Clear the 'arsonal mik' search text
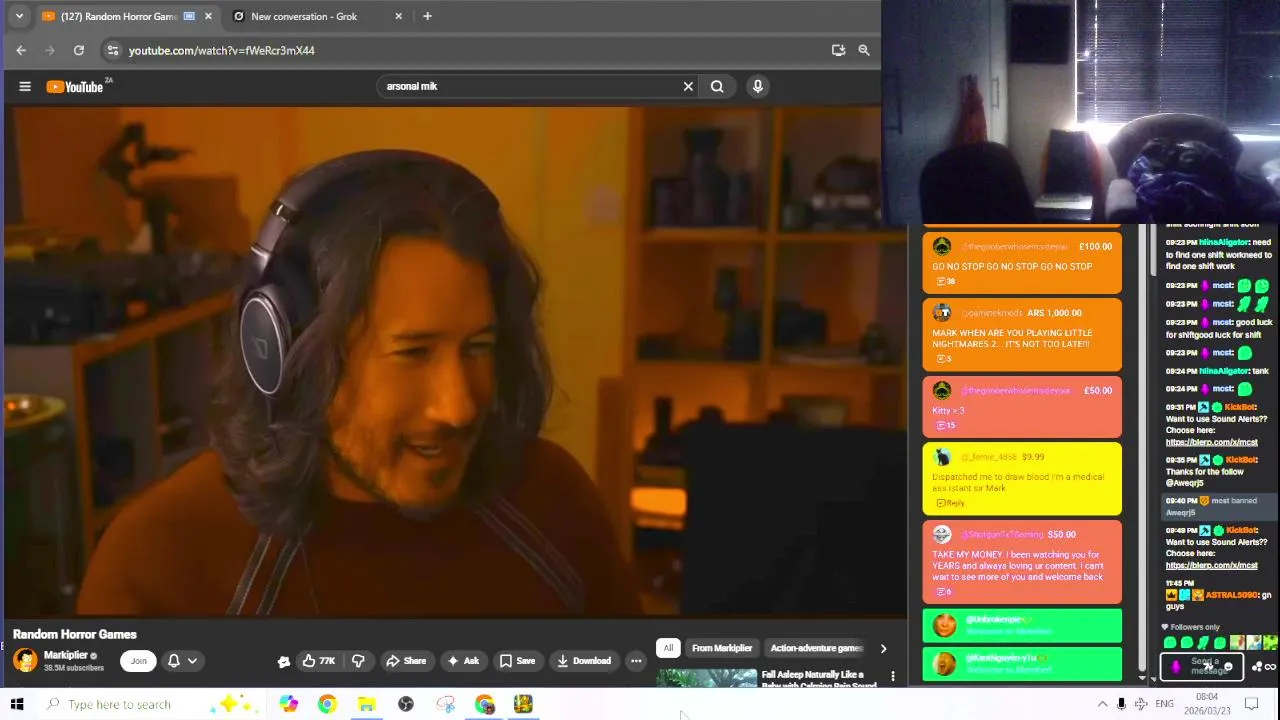Screen dimensions: 1280x720 pos(688,86)
